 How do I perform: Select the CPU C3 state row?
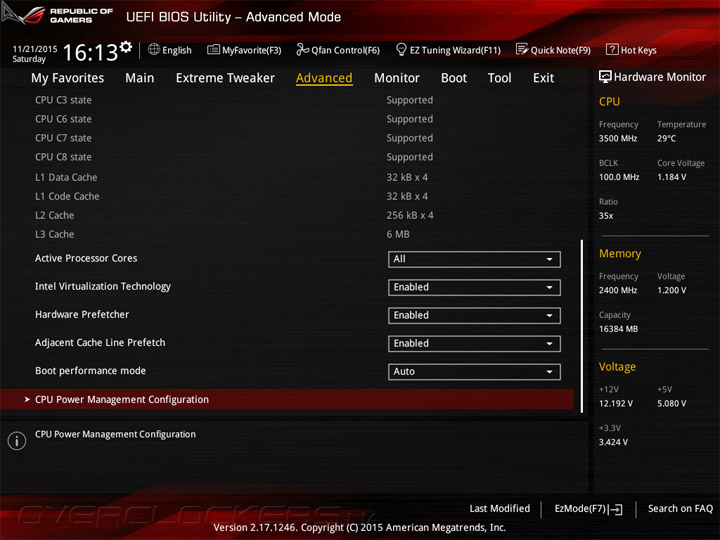(x=287, y=100)
